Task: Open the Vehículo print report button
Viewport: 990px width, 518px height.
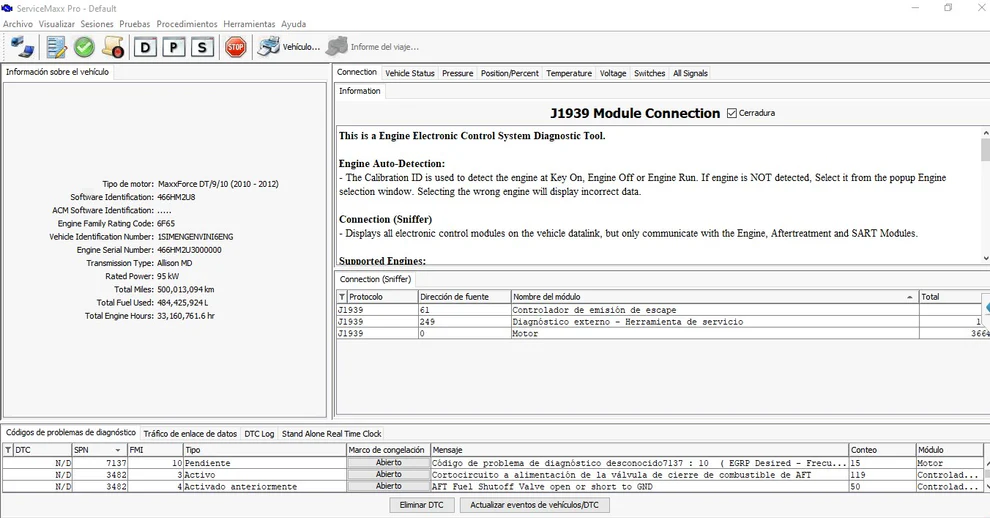Action: tap(289, 47)
